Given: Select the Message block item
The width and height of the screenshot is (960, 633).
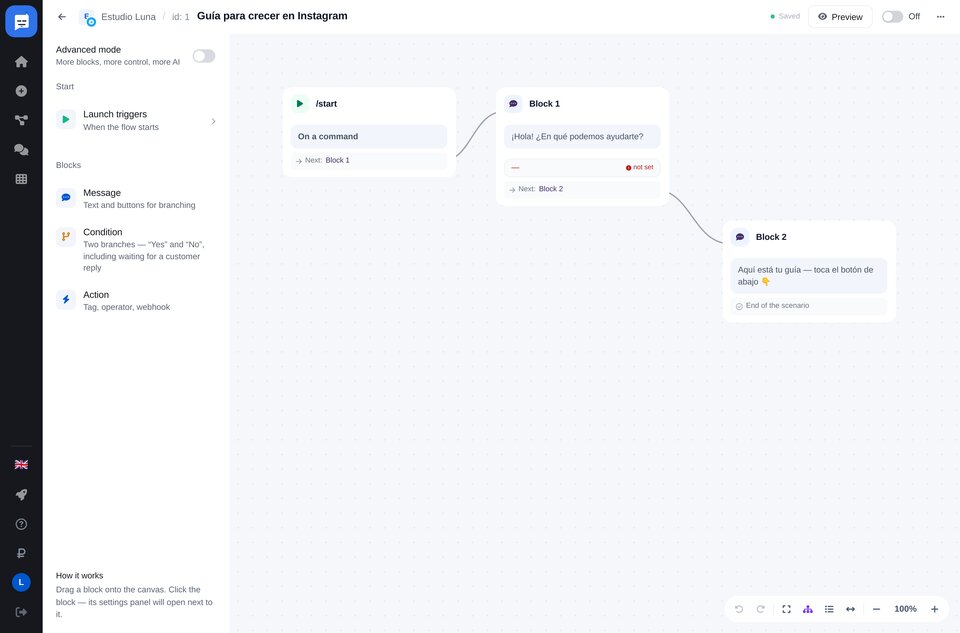Looking at the screenshot, I should click(x=136, y=198).
